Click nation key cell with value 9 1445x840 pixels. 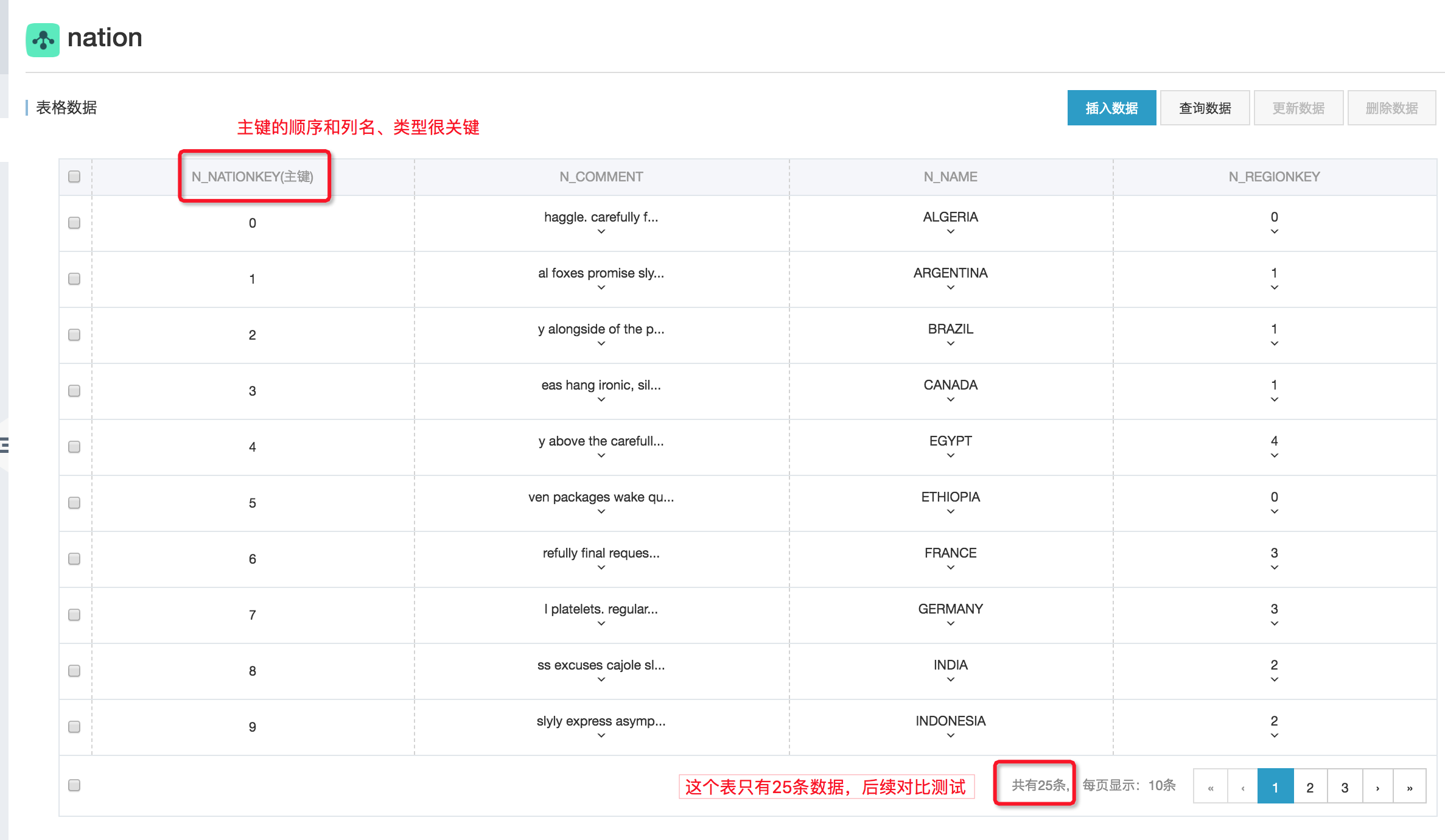(x=253, y=727)
